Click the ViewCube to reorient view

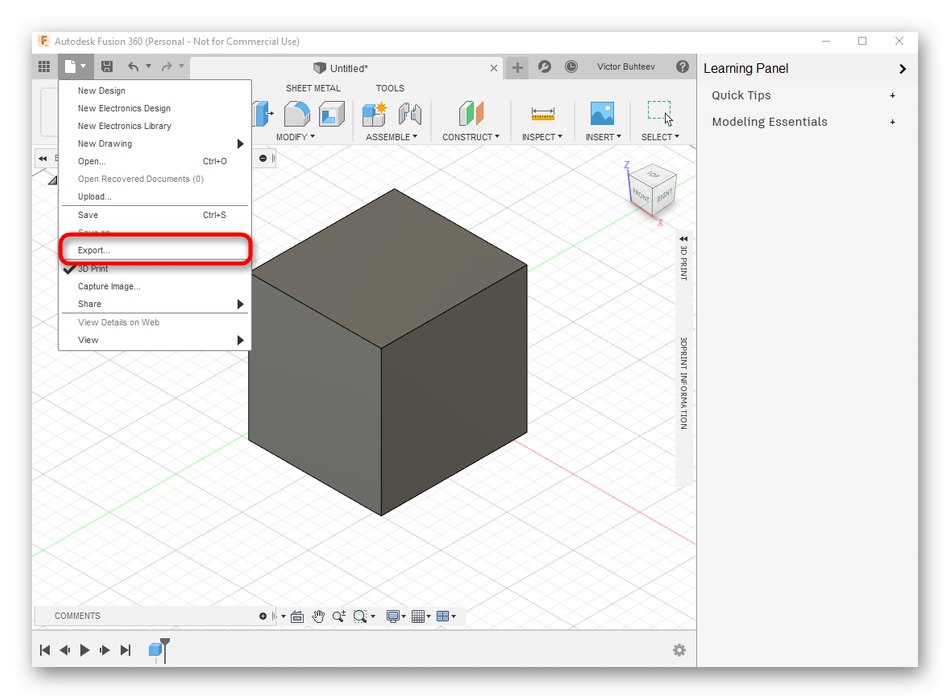[x=651, y=188]
